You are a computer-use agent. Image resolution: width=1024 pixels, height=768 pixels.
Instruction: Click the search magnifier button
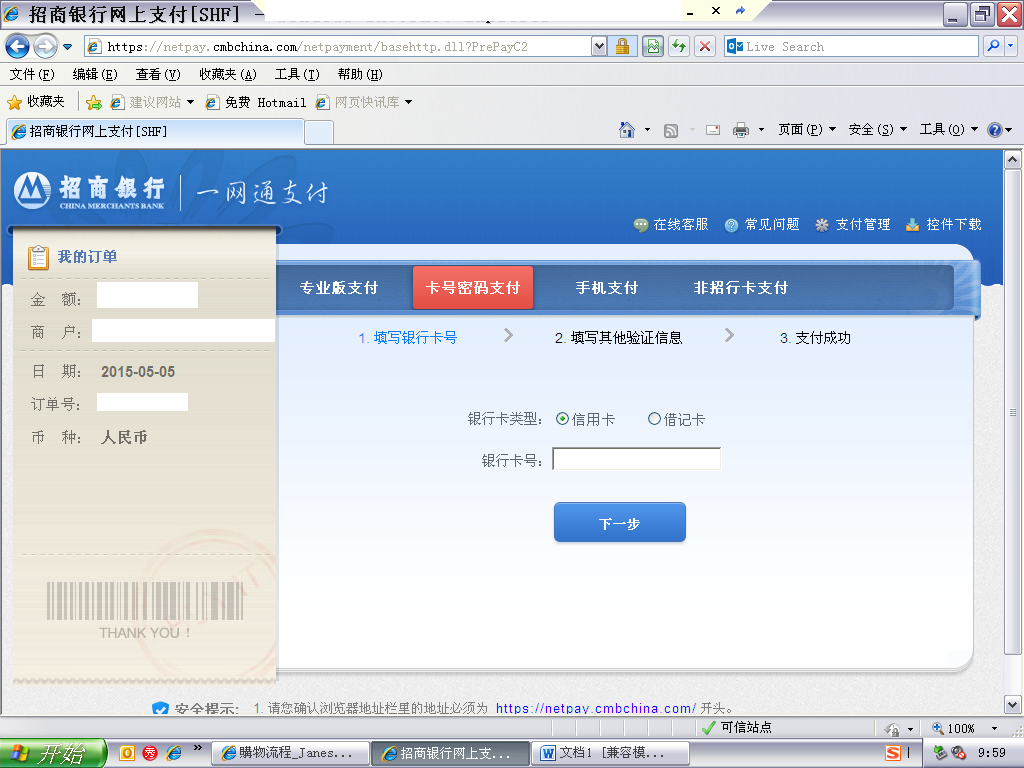[x=993, y=46]
